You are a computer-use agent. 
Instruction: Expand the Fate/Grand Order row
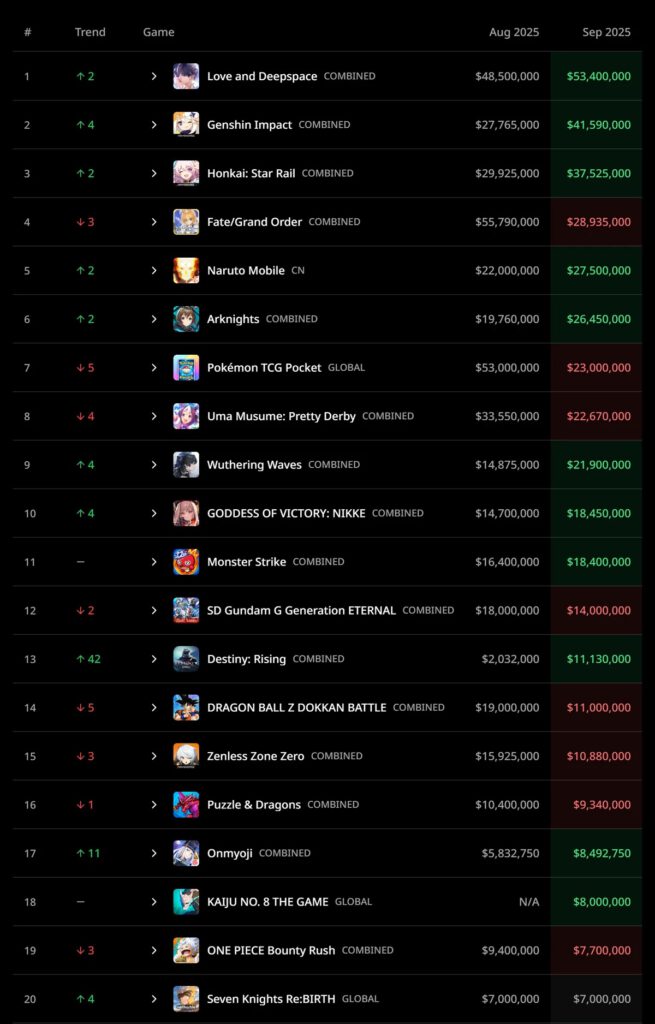point(154,222)
